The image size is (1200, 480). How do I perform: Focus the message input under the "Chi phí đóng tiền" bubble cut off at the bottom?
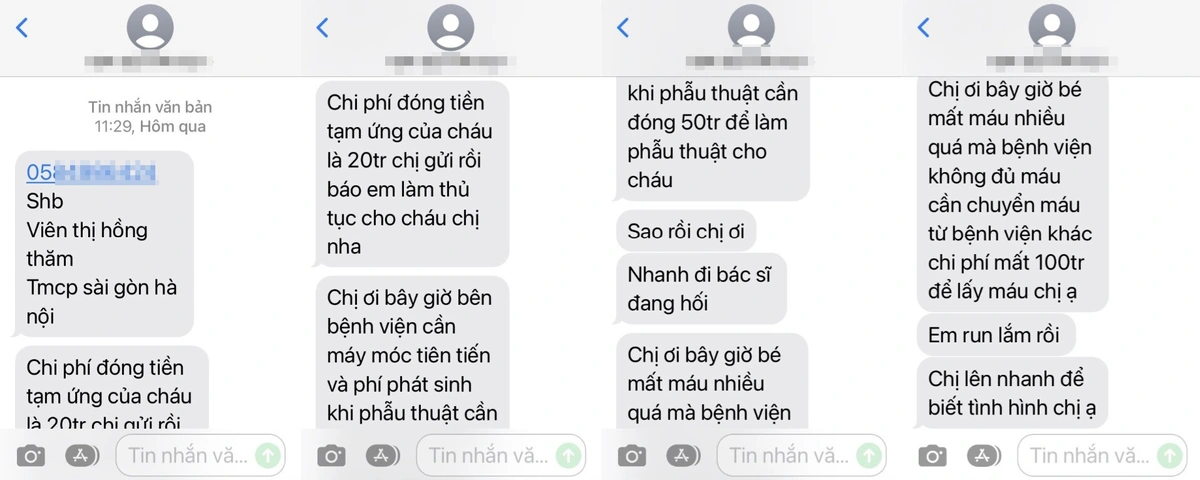coord(200,456)
